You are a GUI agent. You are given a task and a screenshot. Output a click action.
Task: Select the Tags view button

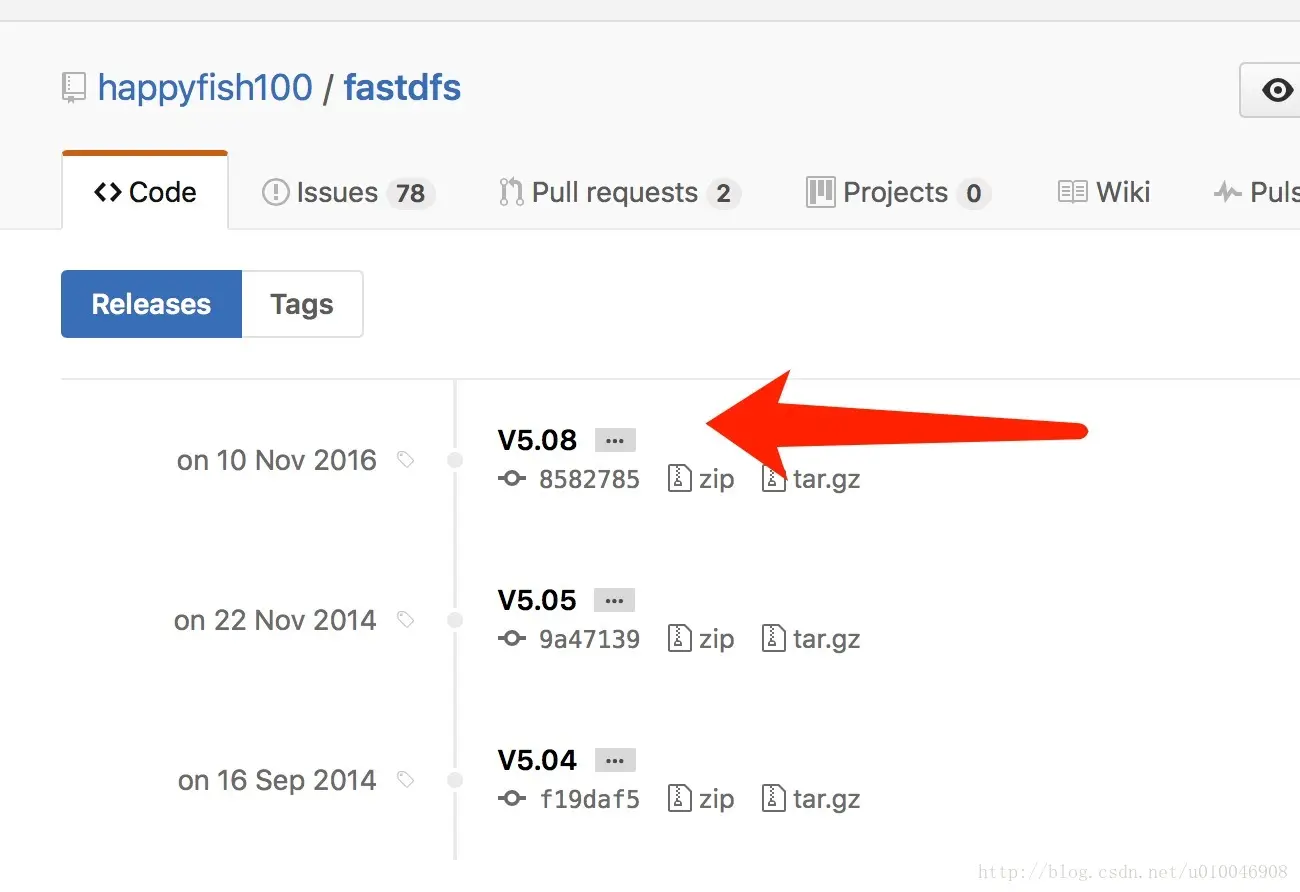[301, 304]
